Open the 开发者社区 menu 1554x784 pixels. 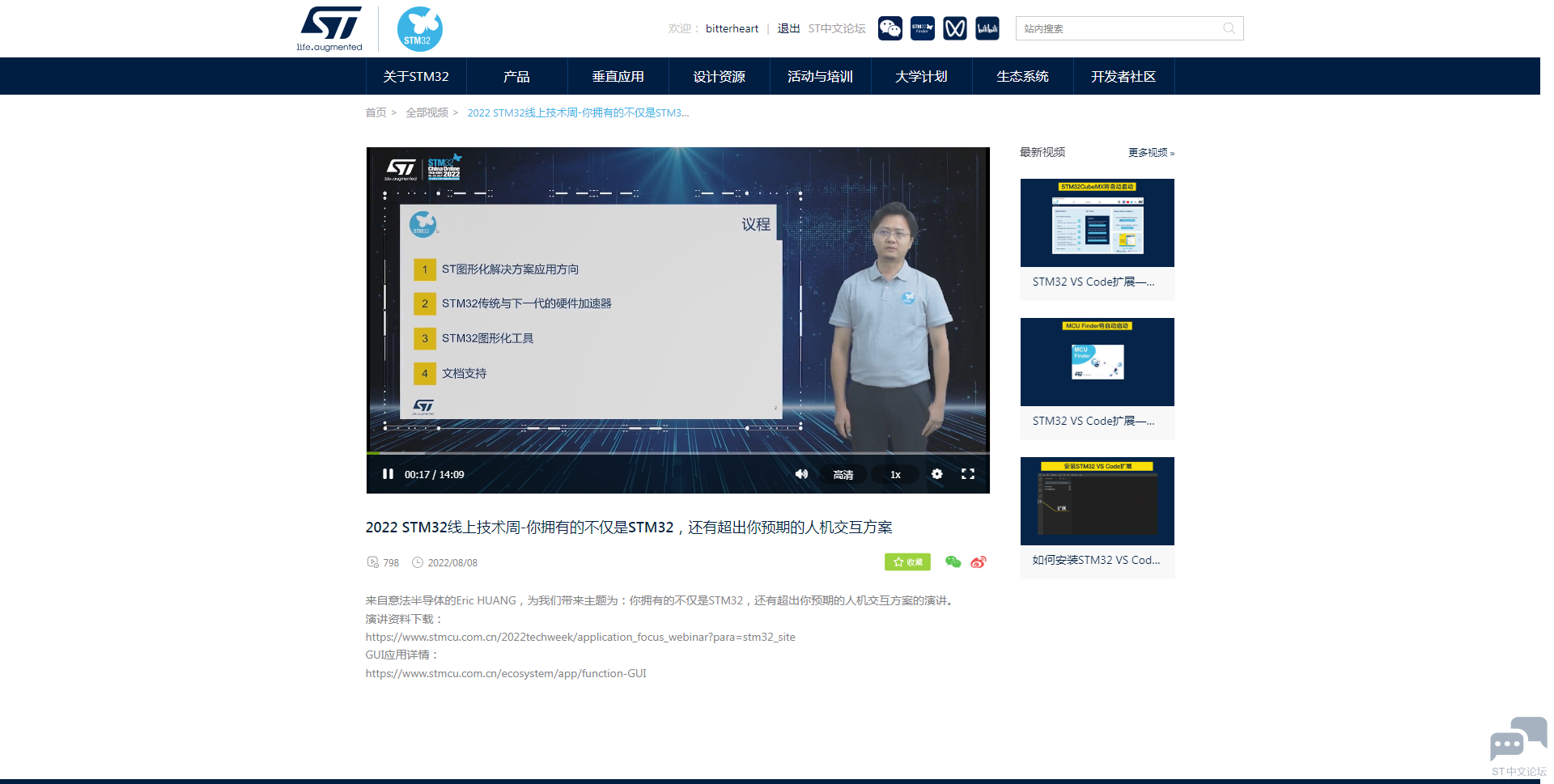tap(1124, 76)
